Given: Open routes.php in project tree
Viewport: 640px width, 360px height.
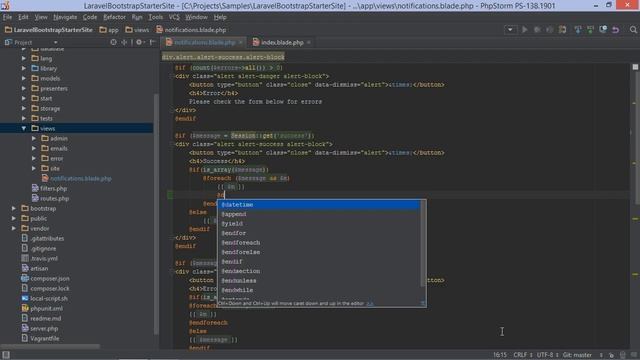Looking at the screenshot, I should click(54, 198).
